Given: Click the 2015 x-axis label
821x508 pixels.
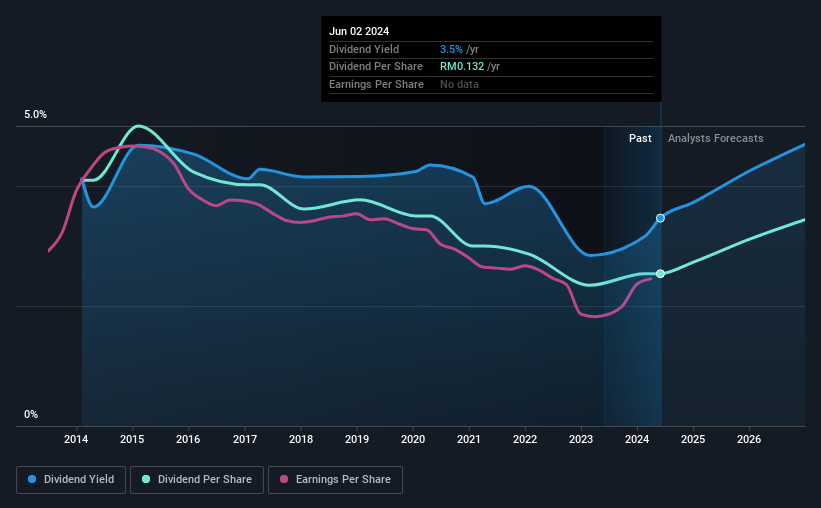Looking at the screenshot, I should click(132, 439).
